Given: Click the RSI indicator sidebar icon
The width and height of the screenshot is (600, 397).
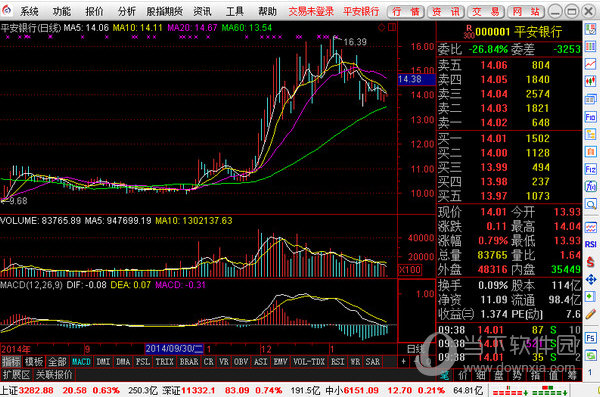Looking at the screenshot, I should point(590,244).
